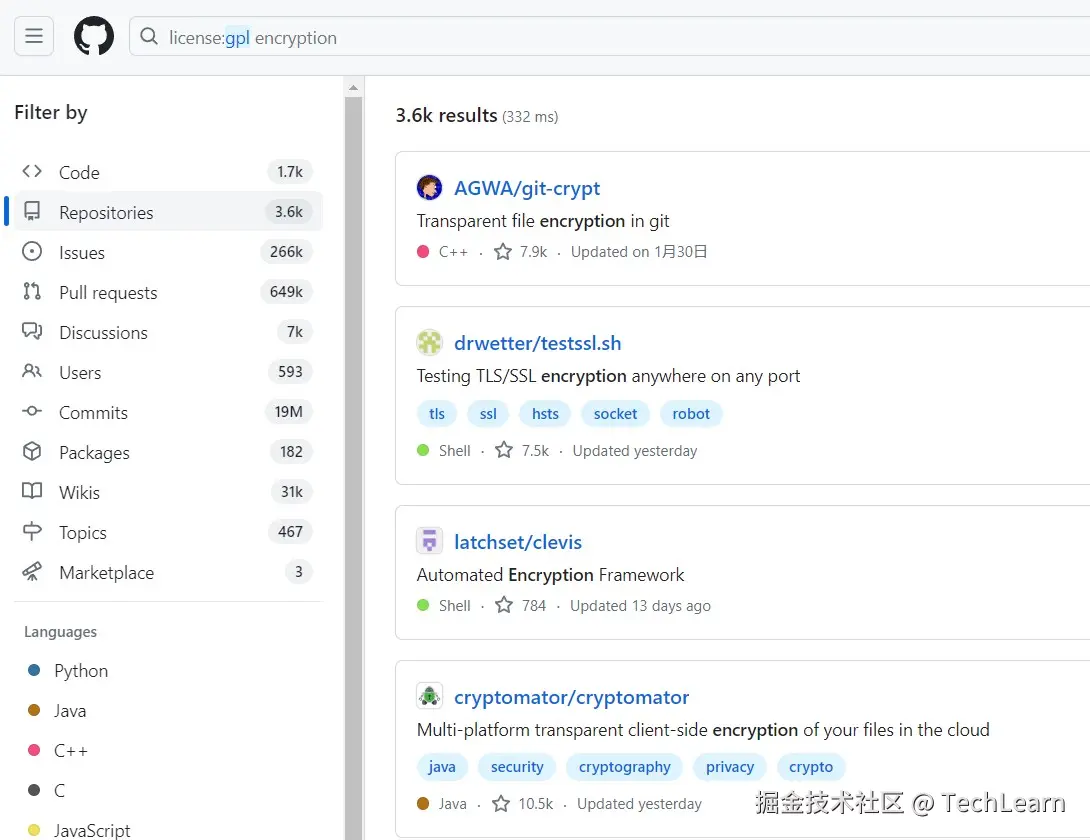This screenshot has height=840, width=1090.
Task: Click the Discussions filter speech-bubble icon
Action: [32, 331]
